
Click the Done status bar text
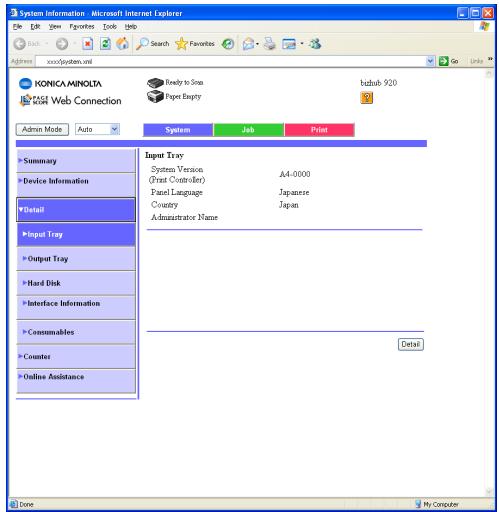click(x=26, y=504)
